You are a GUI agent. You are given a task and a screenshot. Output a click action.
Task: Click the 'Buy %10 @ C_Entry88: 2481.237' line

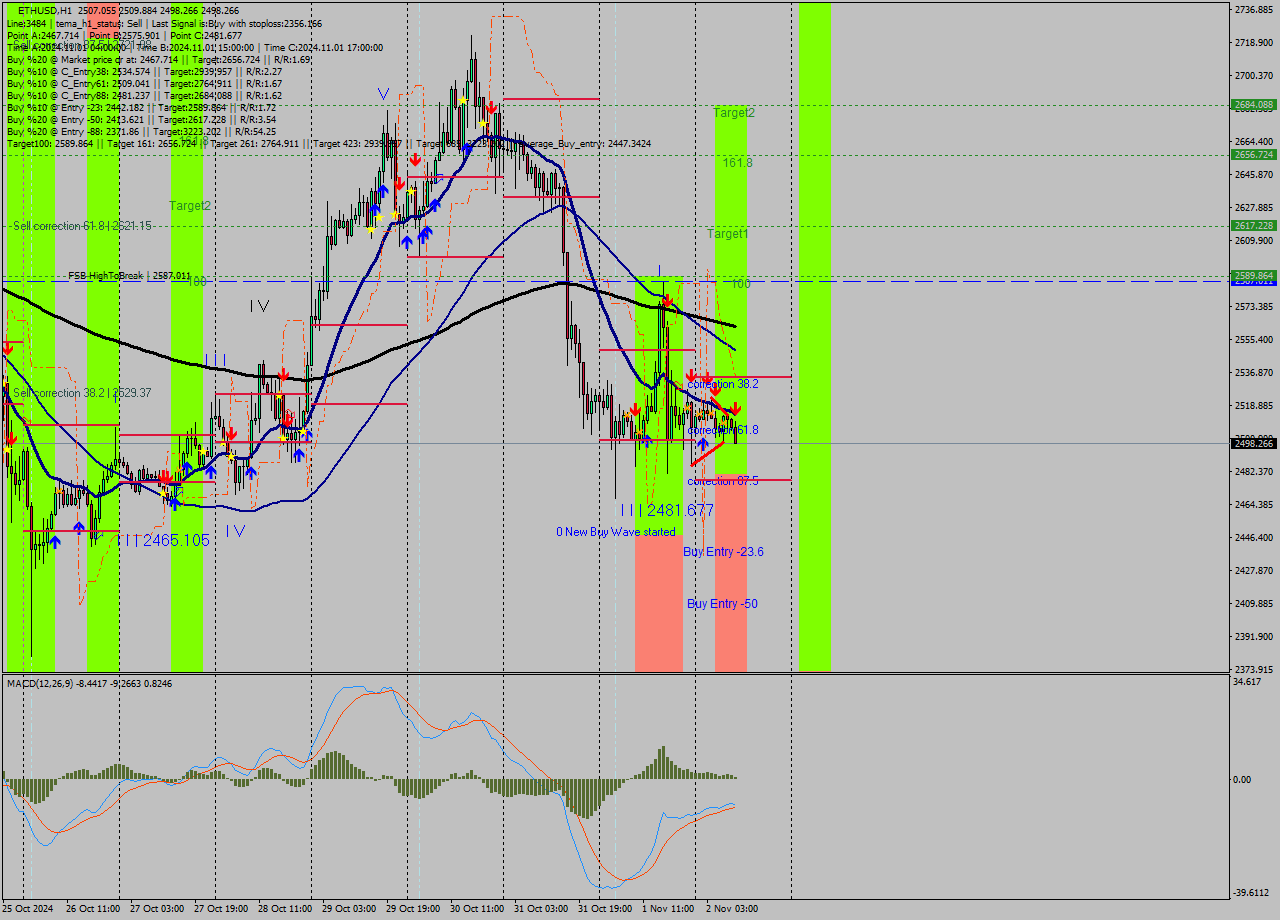(x=145, y=95)
